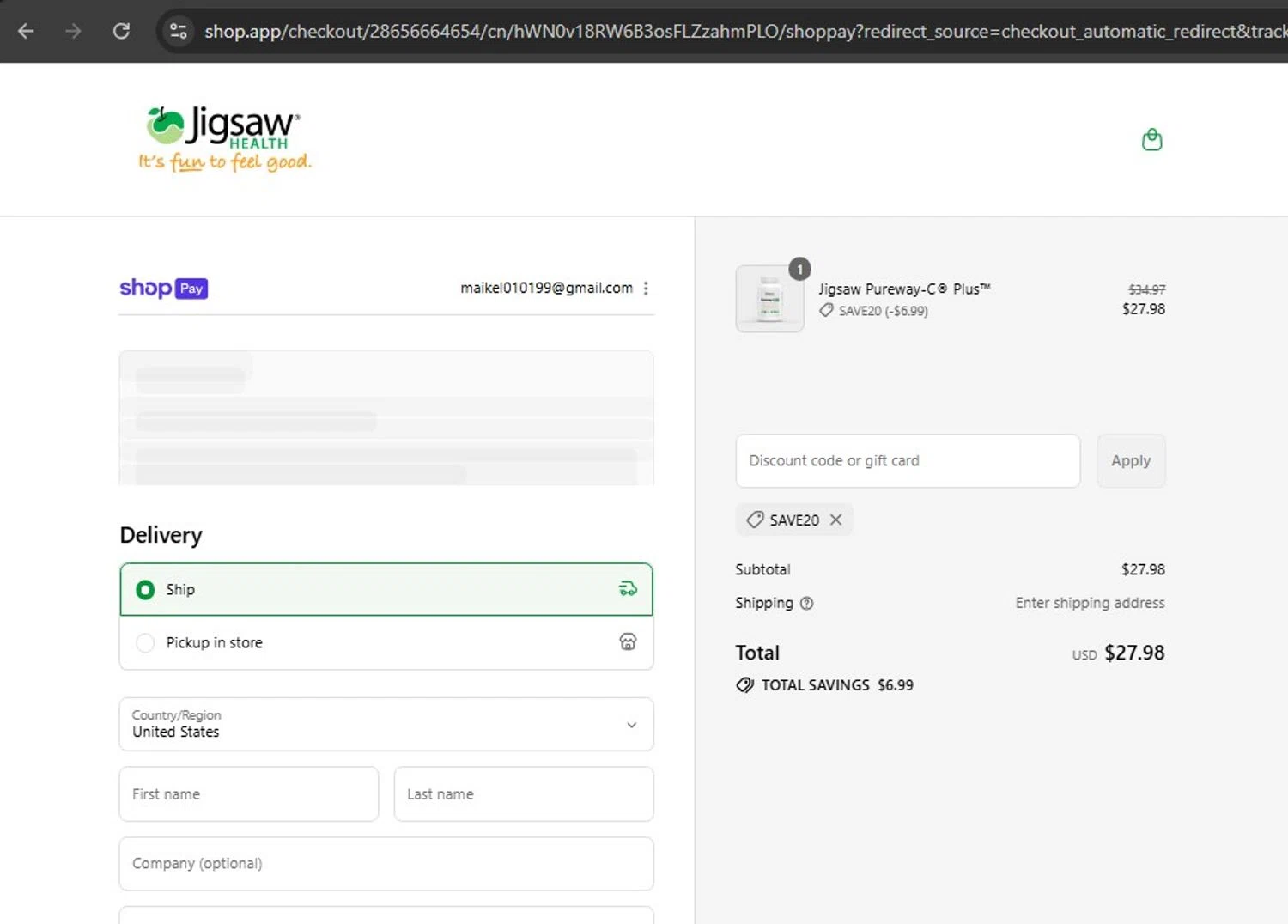1288x924 pixels.
Task: Select the Ship delivery option
Action: click(x=386, y=589)
